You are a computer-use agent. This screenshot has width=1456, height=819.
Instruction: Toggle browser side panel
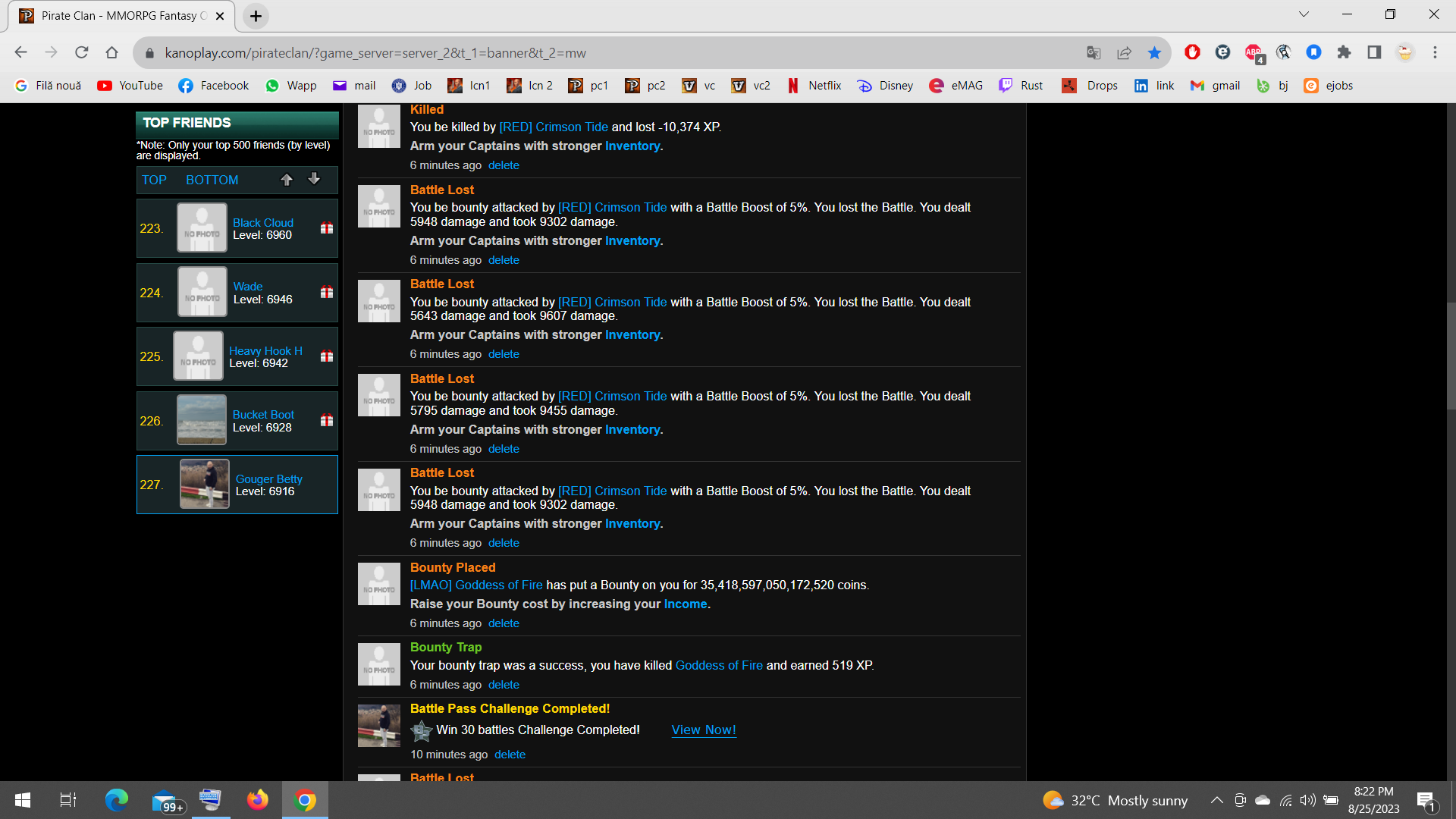tap(1374, 52)
